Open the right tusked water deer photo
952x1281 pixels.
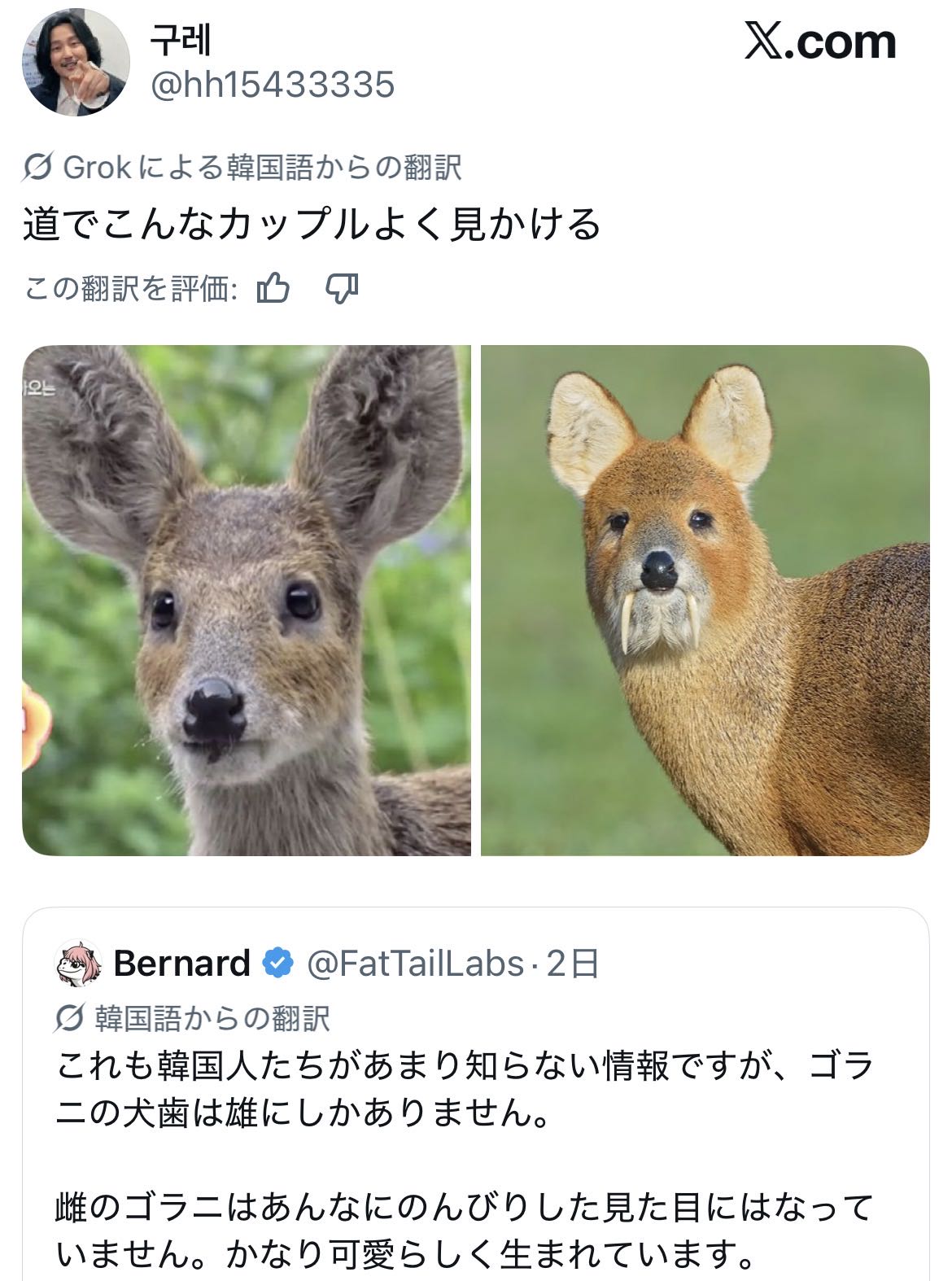tap(705, 600)
